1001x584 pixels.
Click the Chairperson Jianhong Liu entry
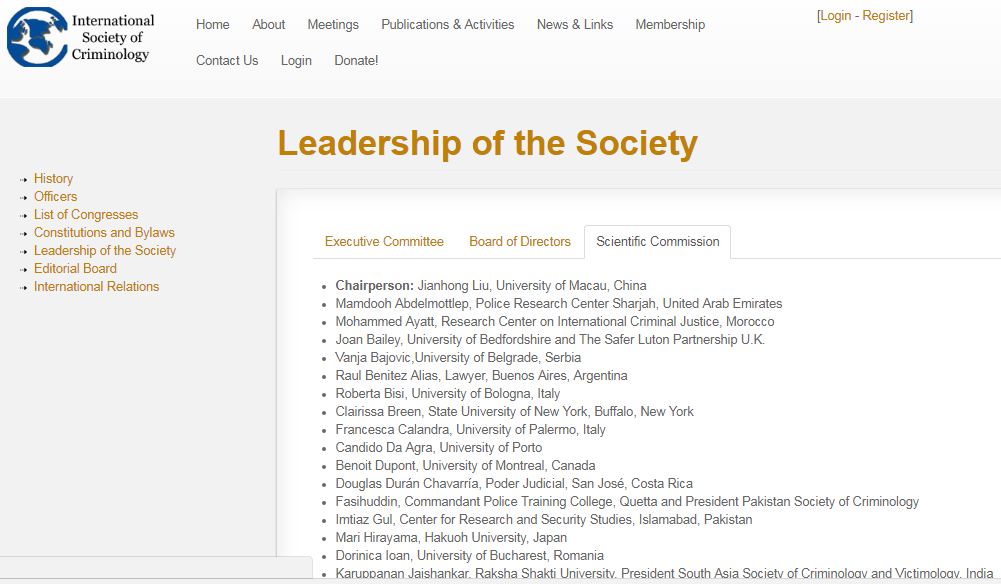click(491, 285)
